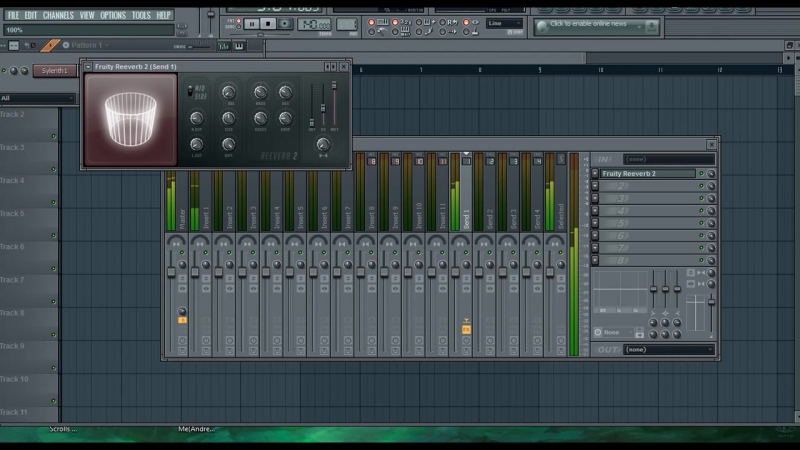
Task: Toggle the mute LED on Master track
Action: coord(182,253)
